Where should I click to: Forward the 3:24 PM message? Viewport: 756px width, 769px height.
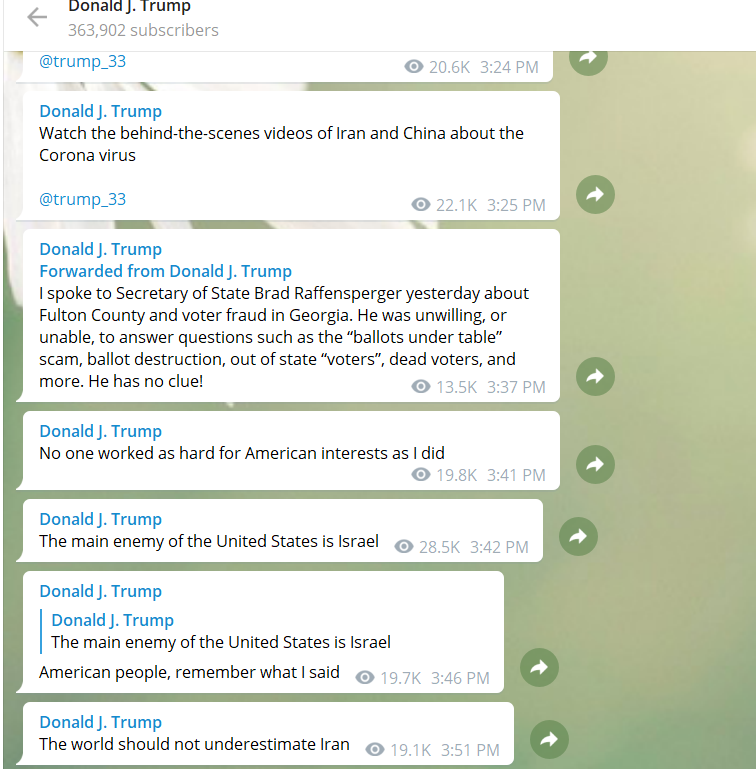(588, 59)
